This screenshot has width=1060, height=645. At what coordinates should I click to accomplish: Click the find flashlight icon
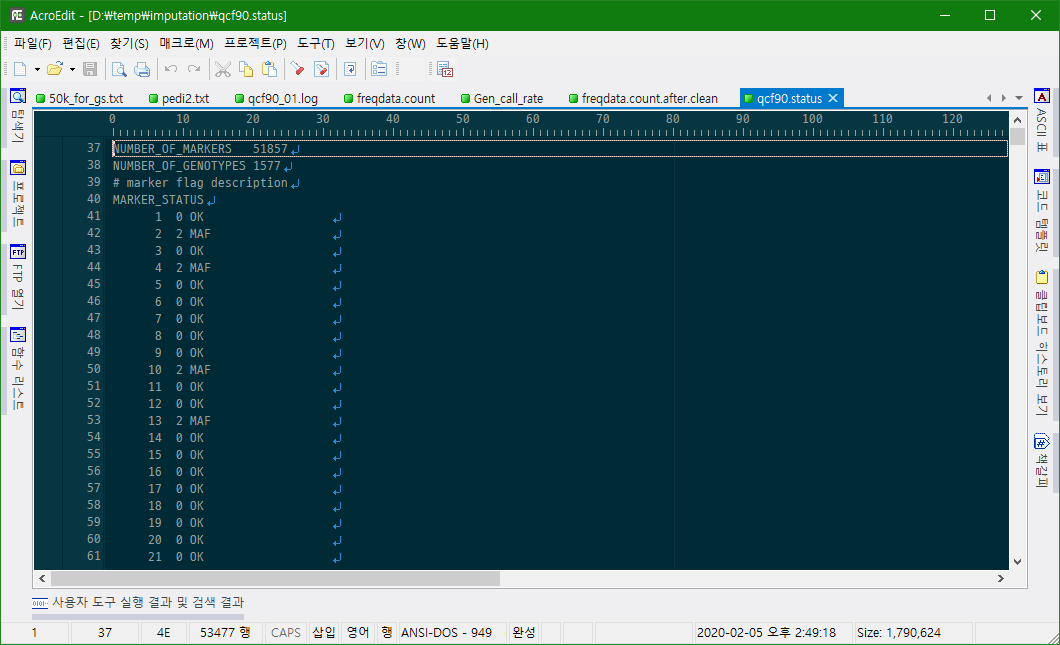[297, 69]
